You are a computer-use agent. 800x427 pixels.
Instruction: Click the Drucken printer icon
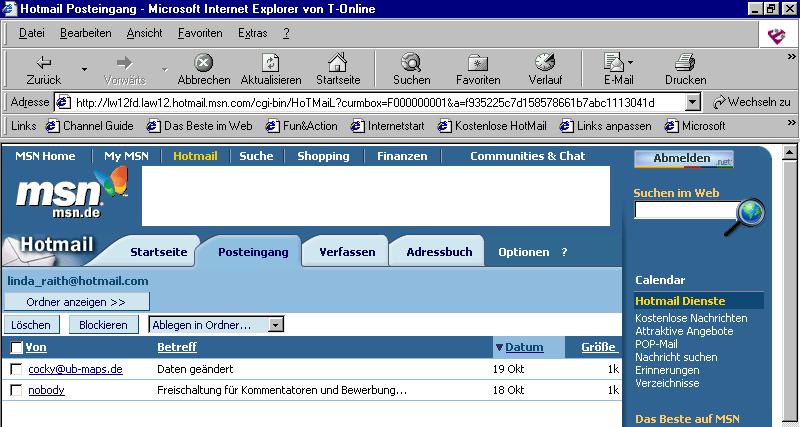click(685, 63)
